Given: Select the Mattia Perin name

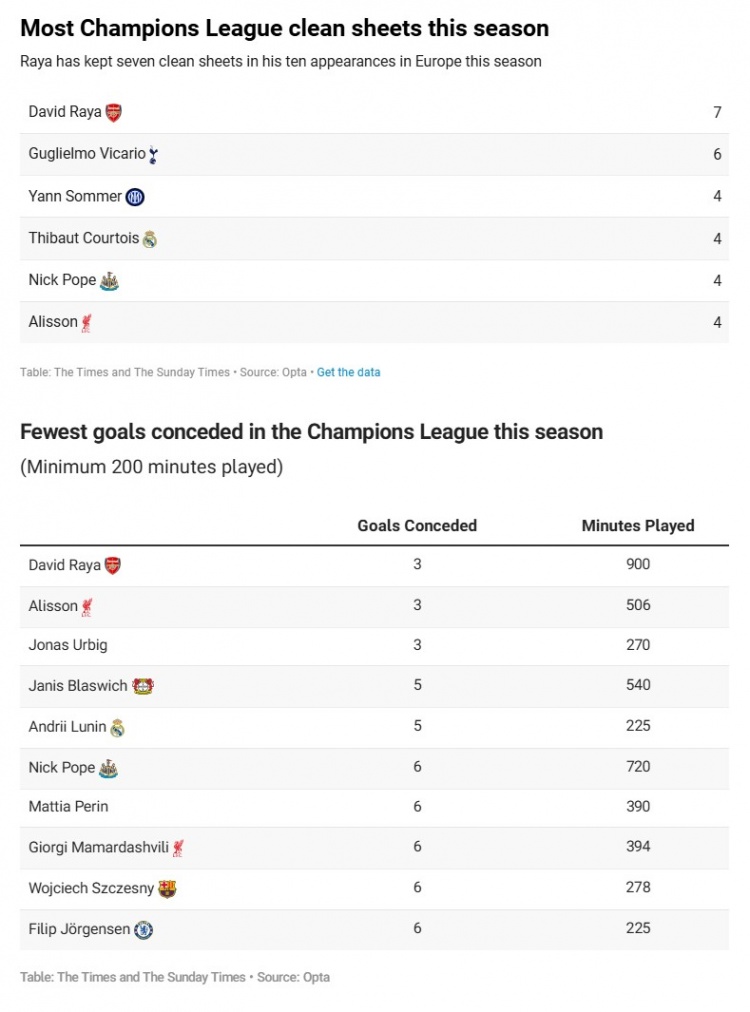Looking at the screenshot, I should (68, 806).
